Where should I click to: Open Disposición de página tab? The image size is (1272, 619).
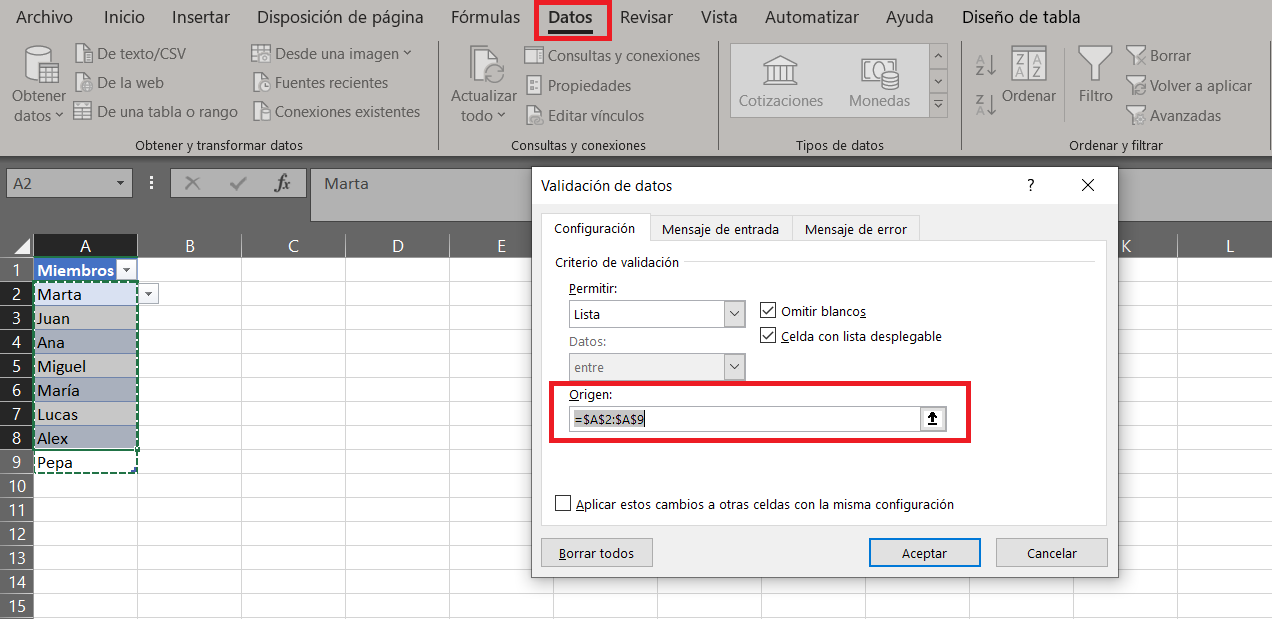point(340,17)
